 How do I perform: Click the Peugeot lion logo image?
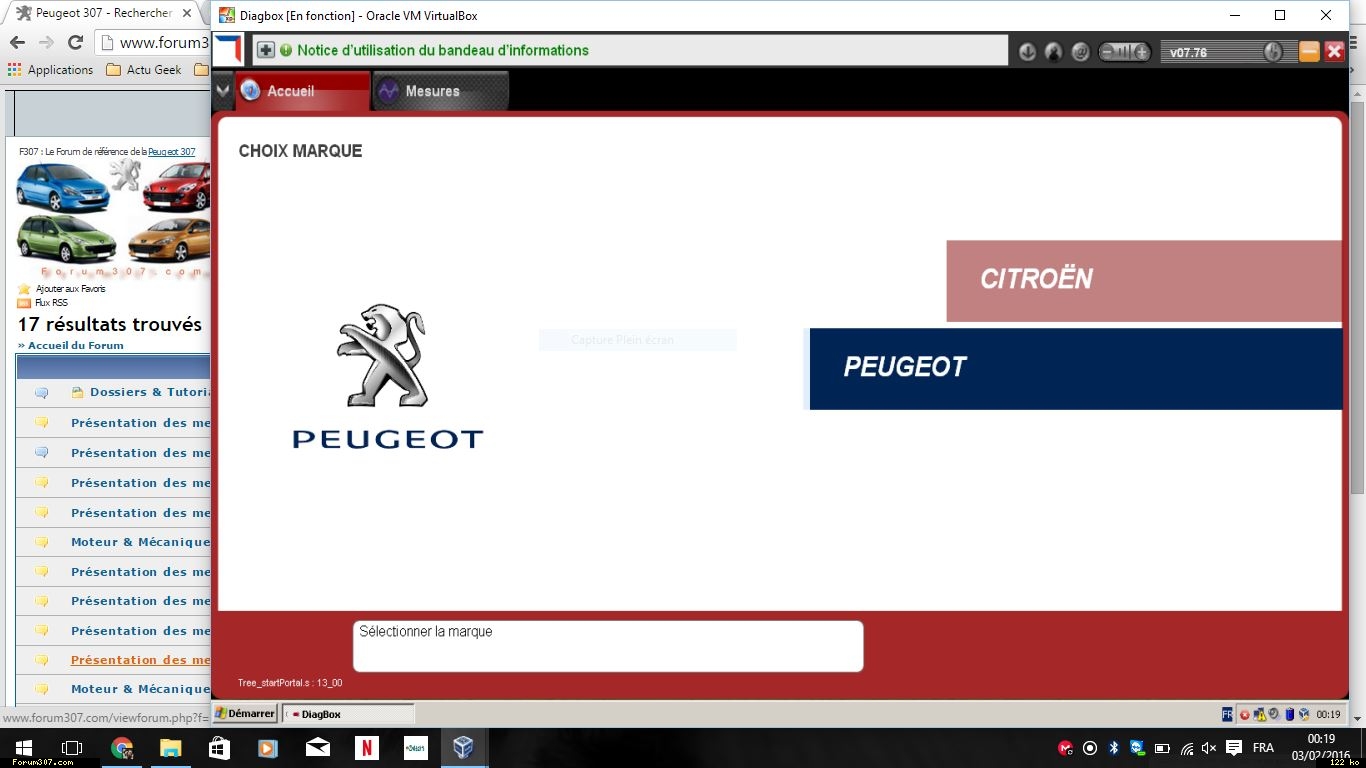tap(387, 377)
